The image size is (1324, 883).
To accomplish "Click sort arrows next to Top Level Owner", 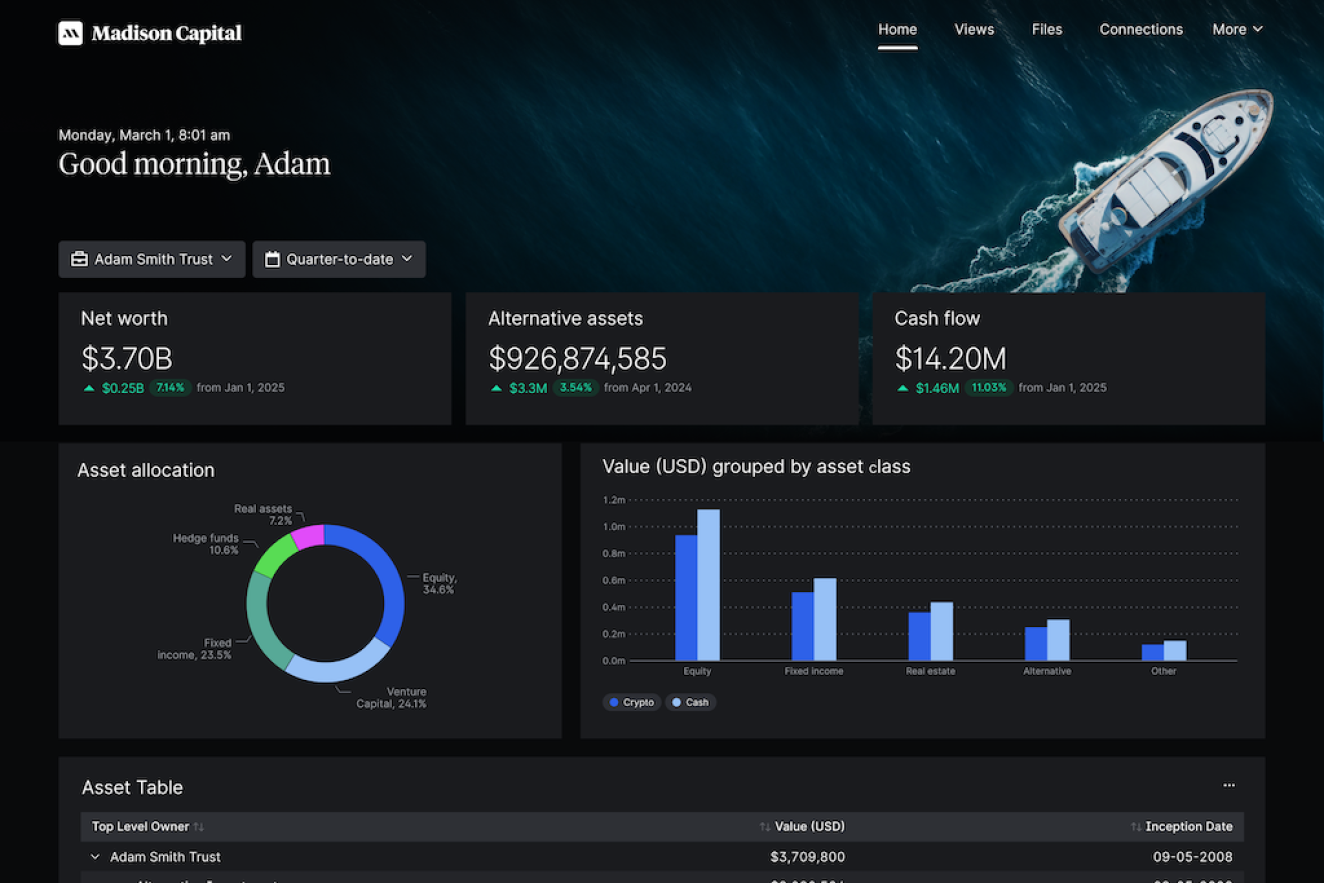I will [x=199, y=827].
